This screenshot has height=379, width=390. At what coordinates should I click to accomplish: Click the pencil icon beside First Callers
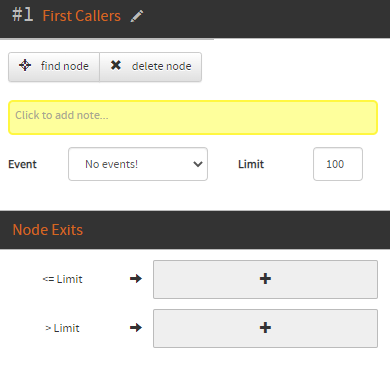point(137,16)
